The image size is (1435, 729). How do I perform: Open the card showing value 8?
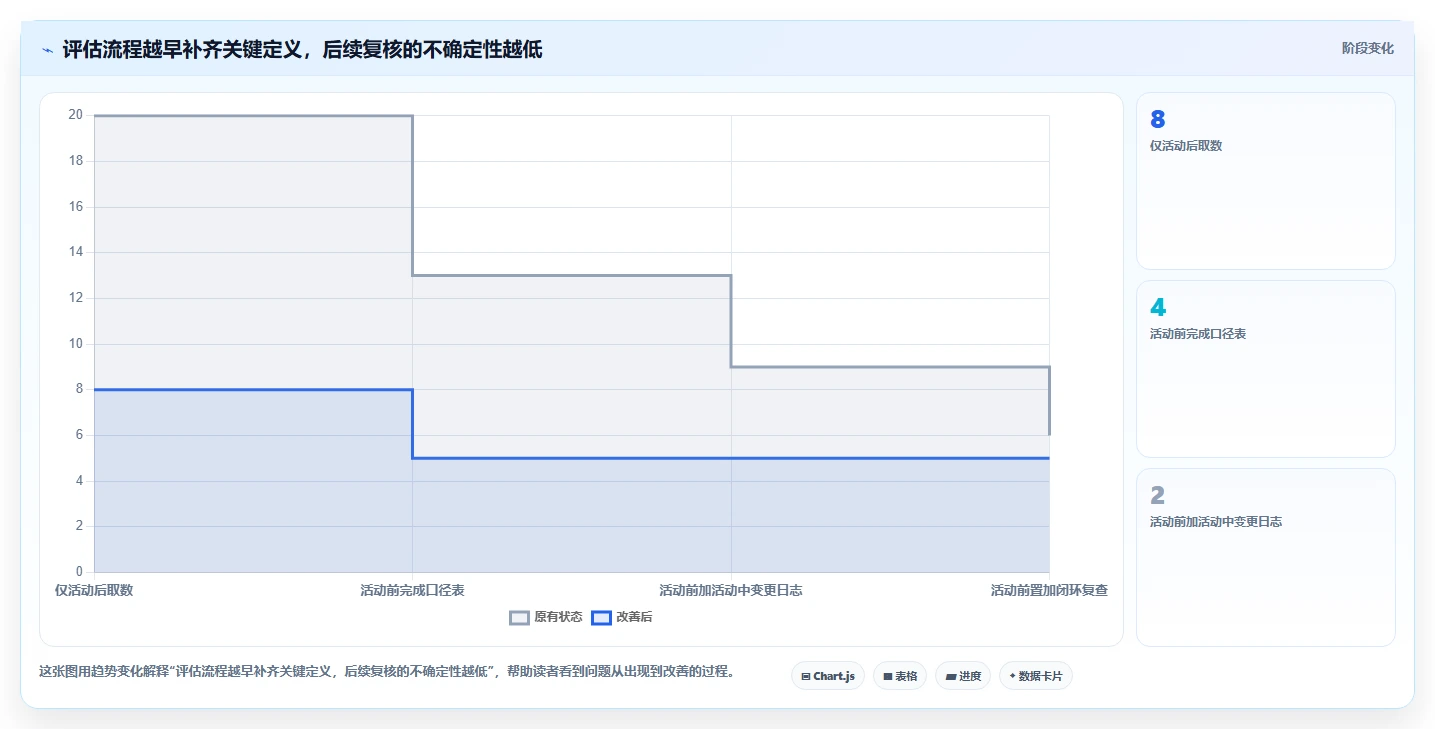pyautogui.click(x=1265, y=181)
